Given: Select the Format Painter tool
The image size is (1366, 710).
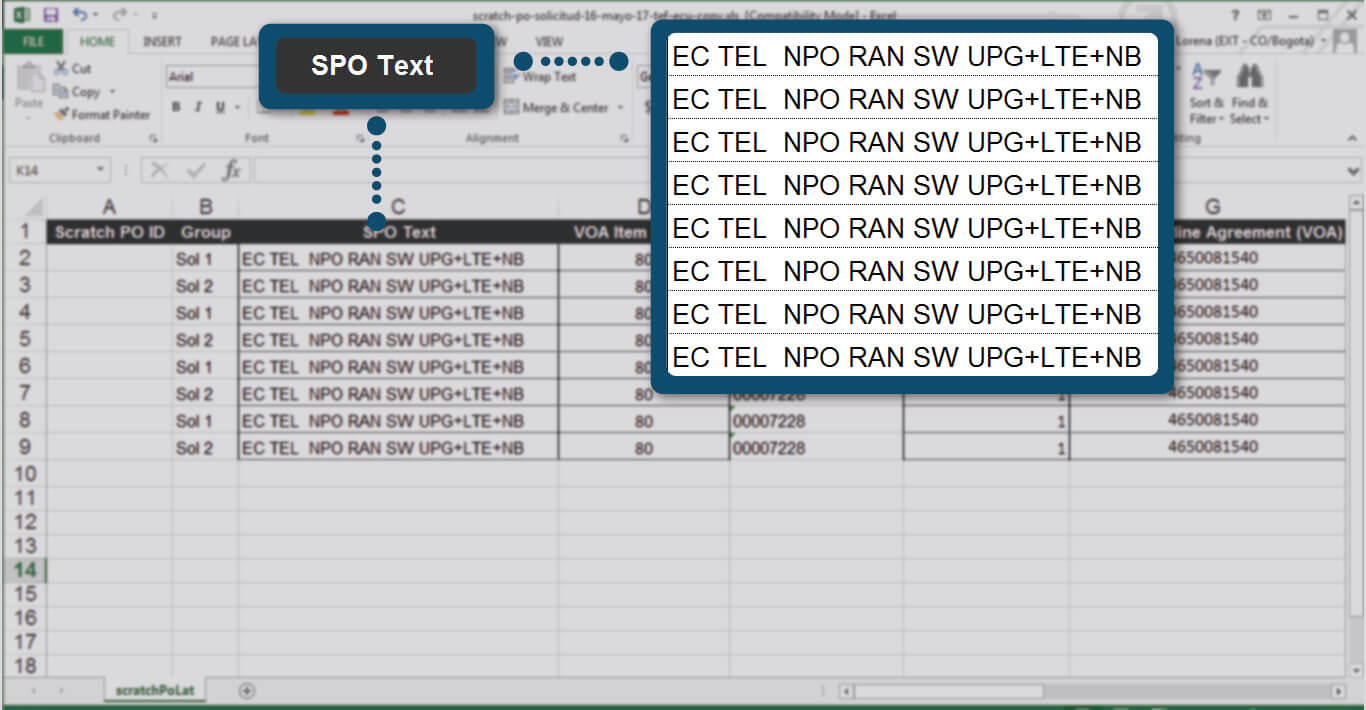Looking at the screenshot, I should coord(102,114).
